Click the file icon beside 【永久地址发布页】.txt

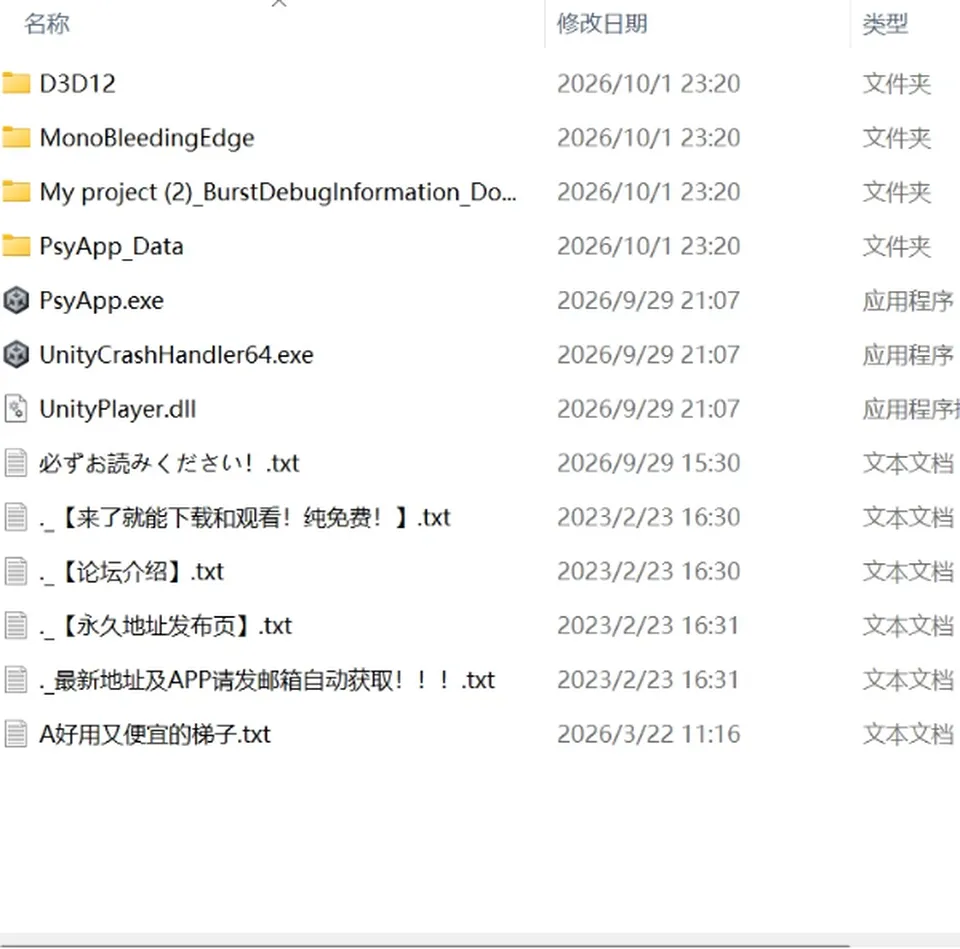pos(16,626)
